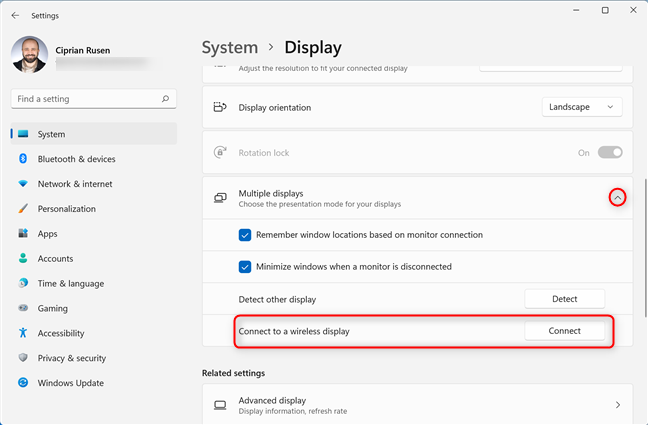Click 'Detect other display' label

277,299
